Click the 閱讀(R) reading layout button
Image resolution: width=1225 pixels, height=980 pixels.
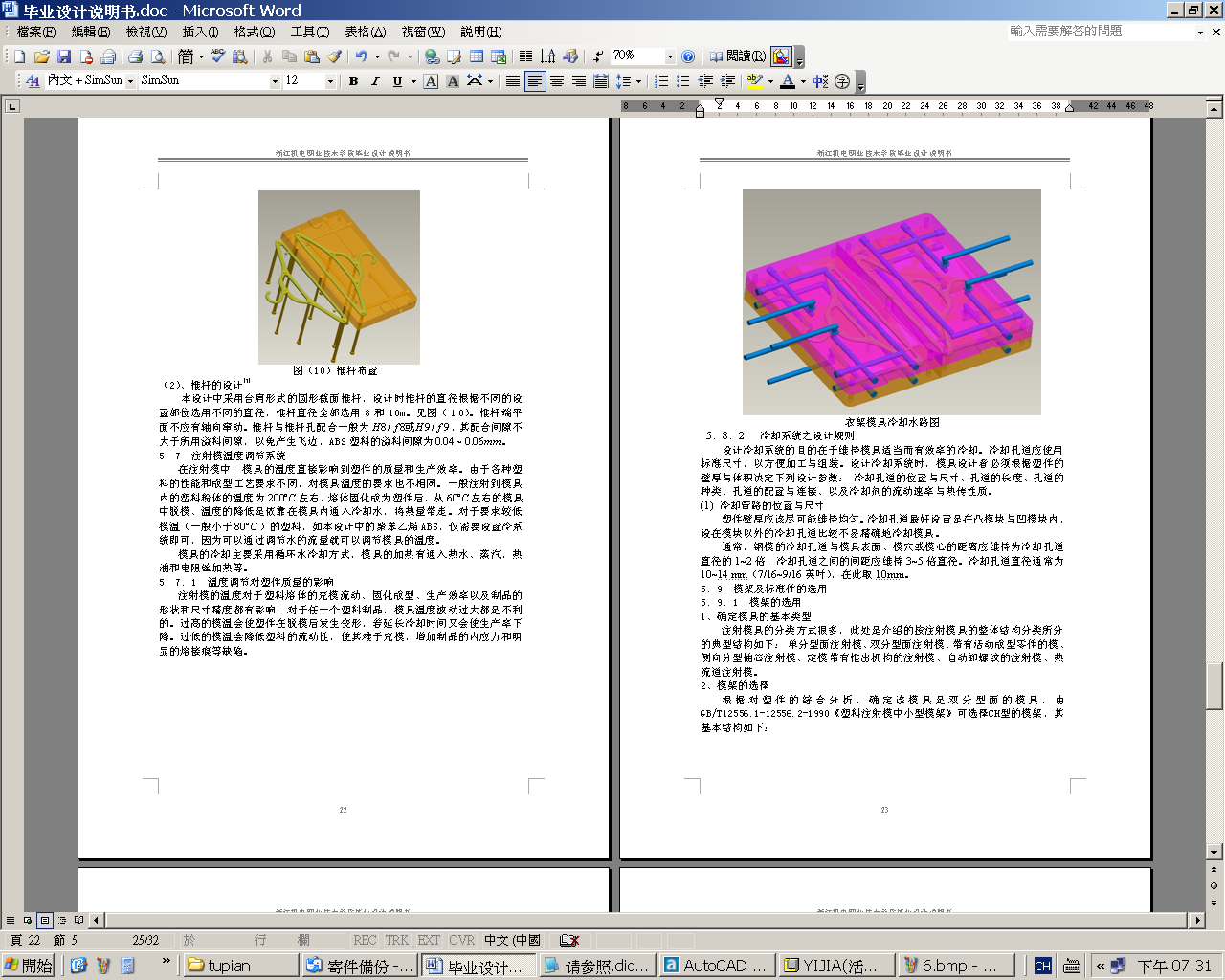coord(737,56)
